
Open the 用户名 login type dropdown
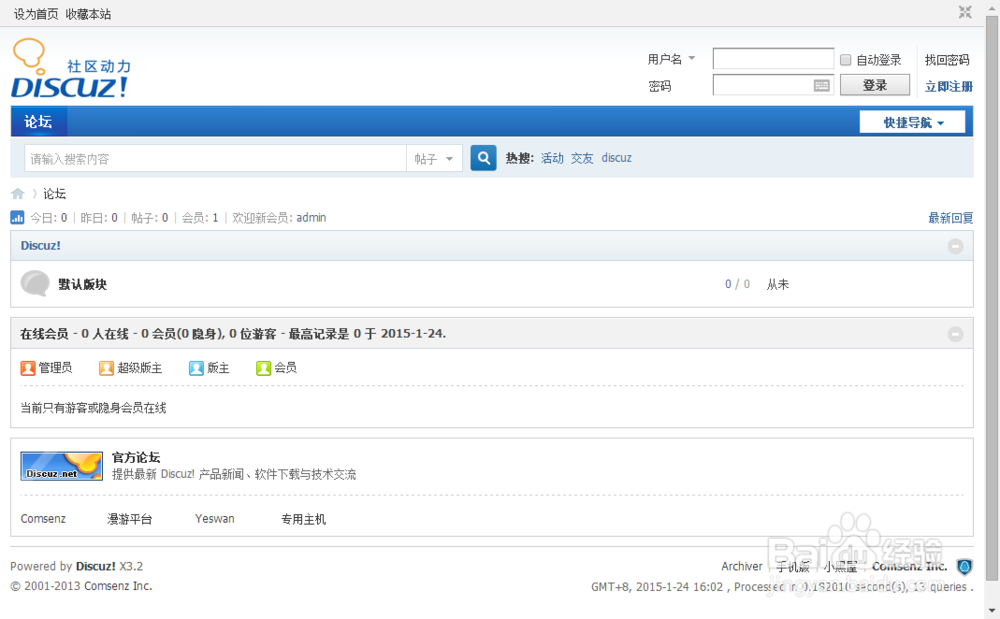click(x=671, y=59)
